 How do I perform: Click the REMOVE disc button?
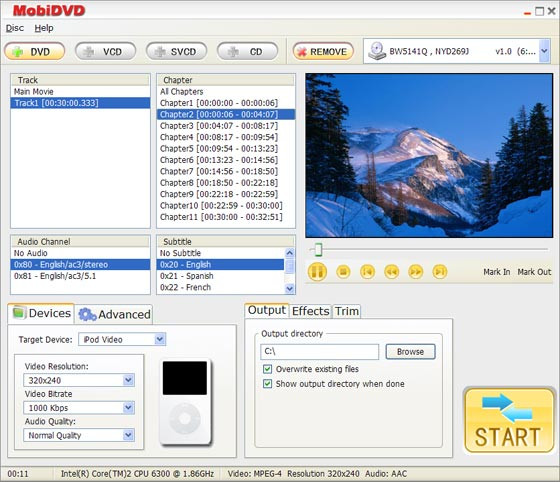323,52
